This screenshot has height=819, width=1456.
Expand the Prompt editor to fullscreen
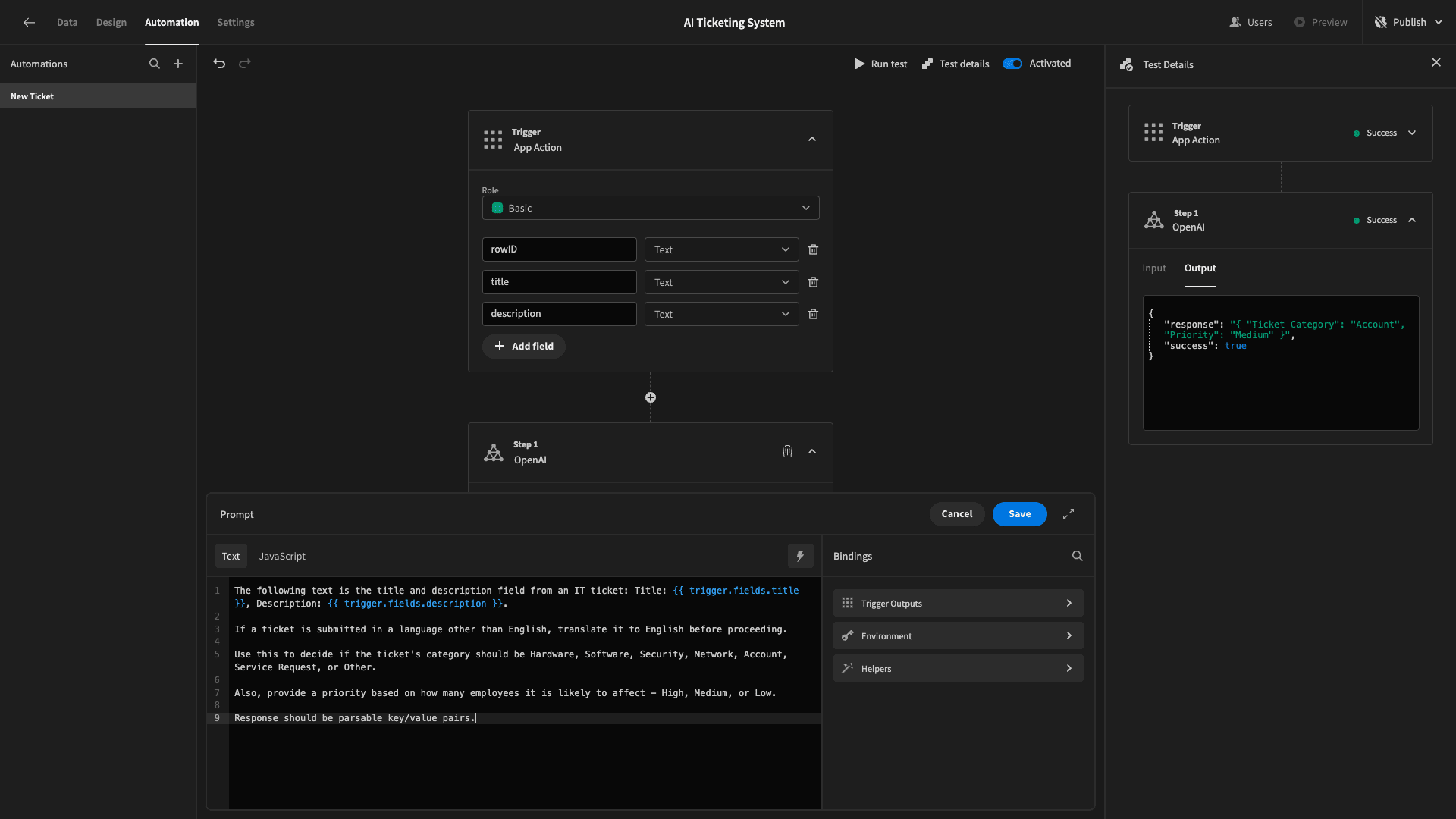(1068, 514)
